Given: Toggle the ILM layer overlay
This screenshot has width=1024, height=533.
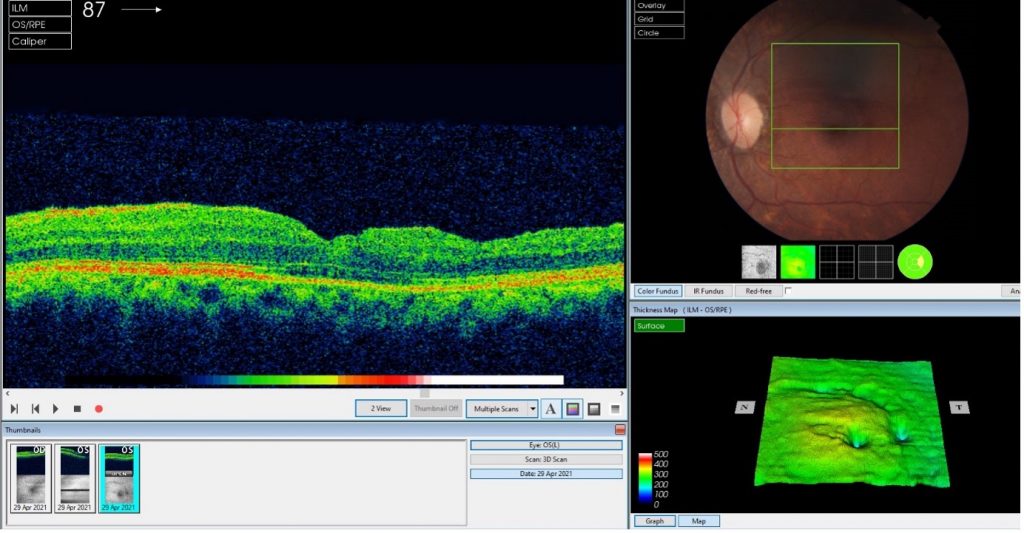Looking at the screenshot, I should [40, 8].
